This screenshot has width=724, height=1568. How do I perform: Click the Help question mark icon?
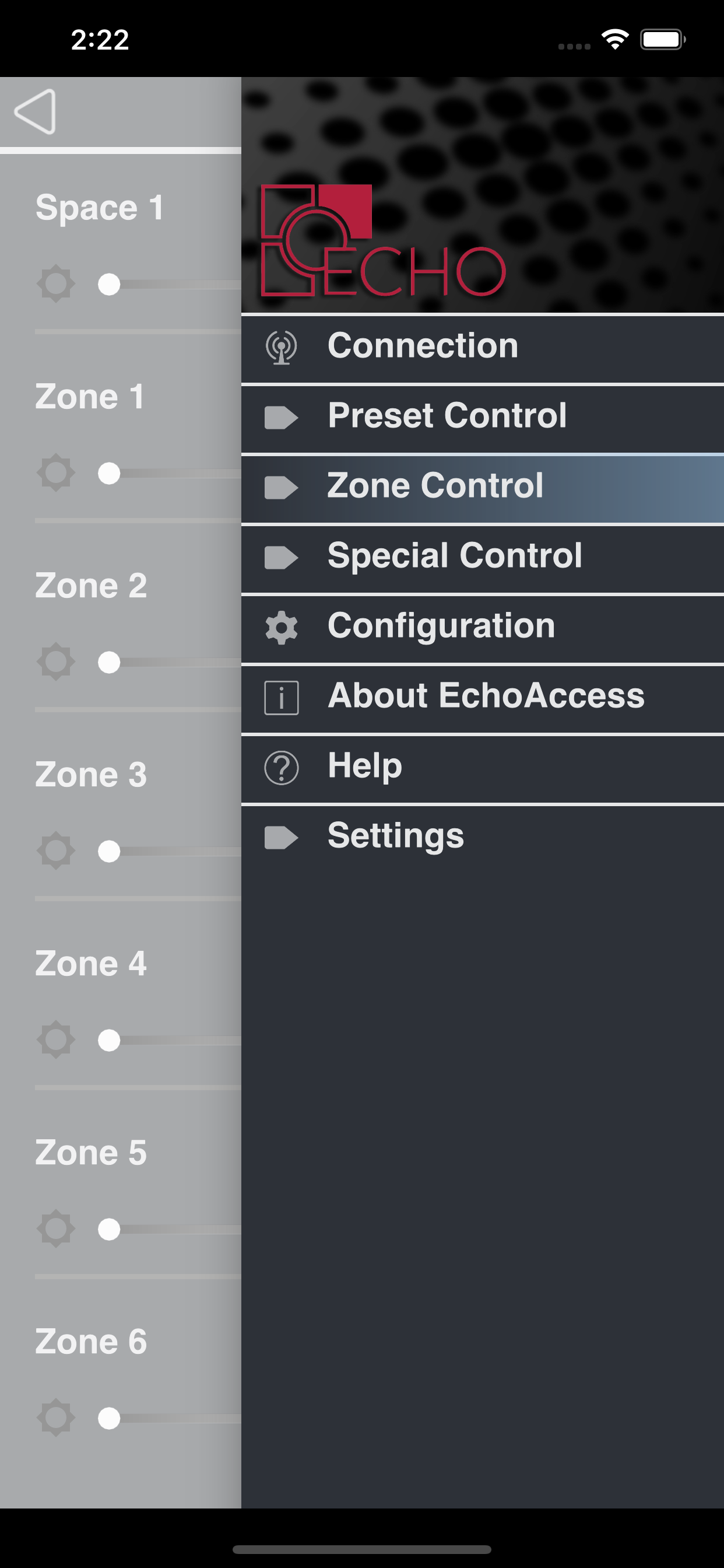click(280, 766)
